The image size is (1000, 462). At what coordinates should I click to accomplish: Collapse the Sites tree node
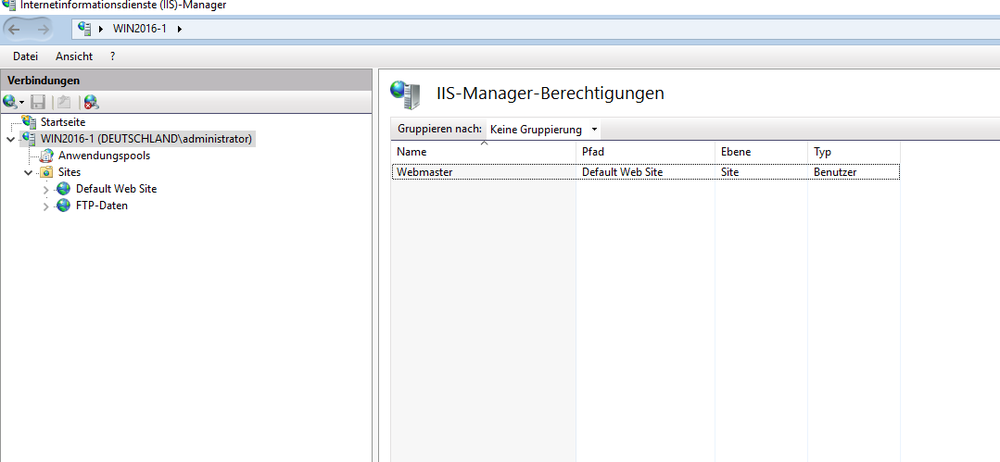(28, 172)
